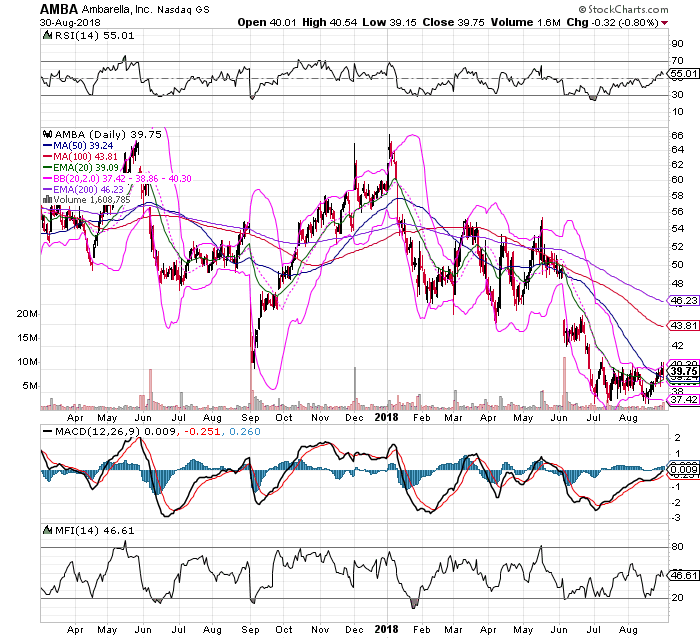Click the Nasdaq GS exchange label
This screenshot has width=700, height=639.
(183, 10)
